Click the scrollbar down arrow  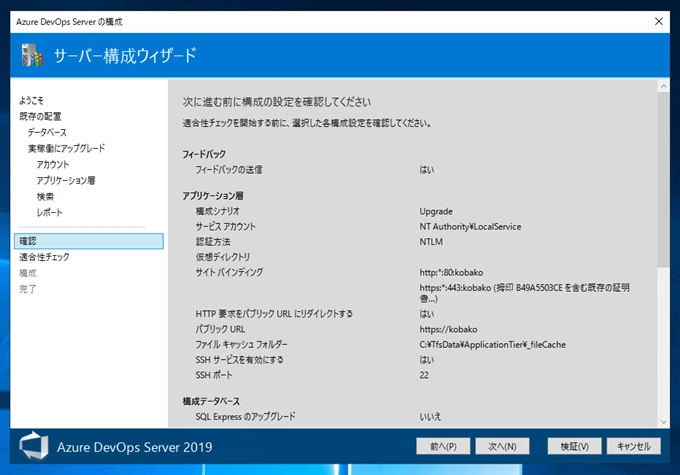pos(664,422)
